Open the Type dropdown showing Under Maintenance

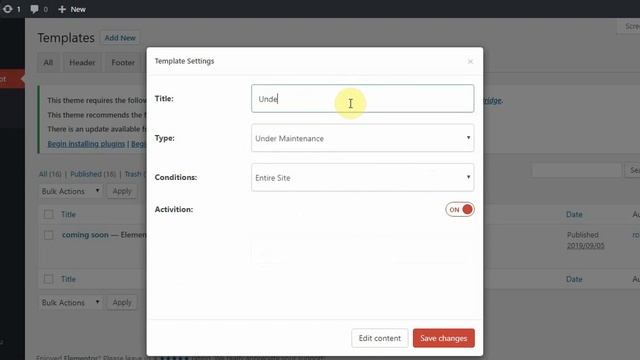coord(362,138)
